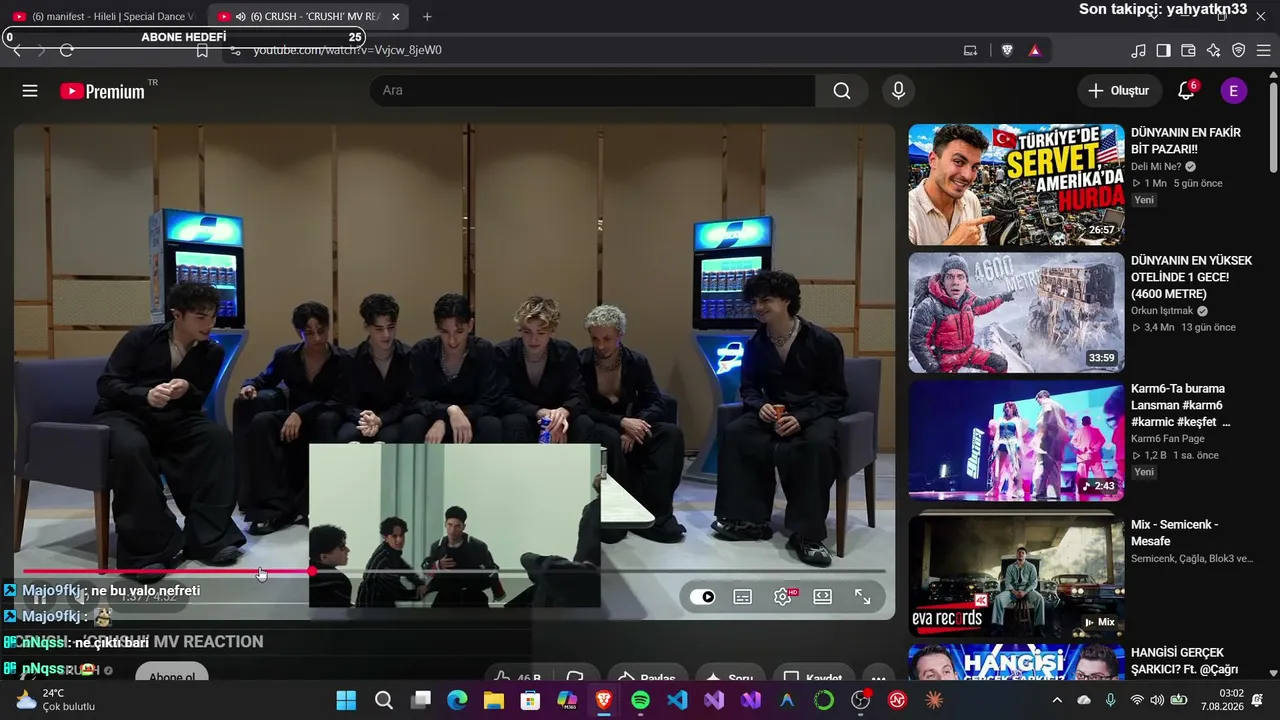Click the search magnifier button
Viewport: 1280px width, 720px height.
(x=842, y=91)
